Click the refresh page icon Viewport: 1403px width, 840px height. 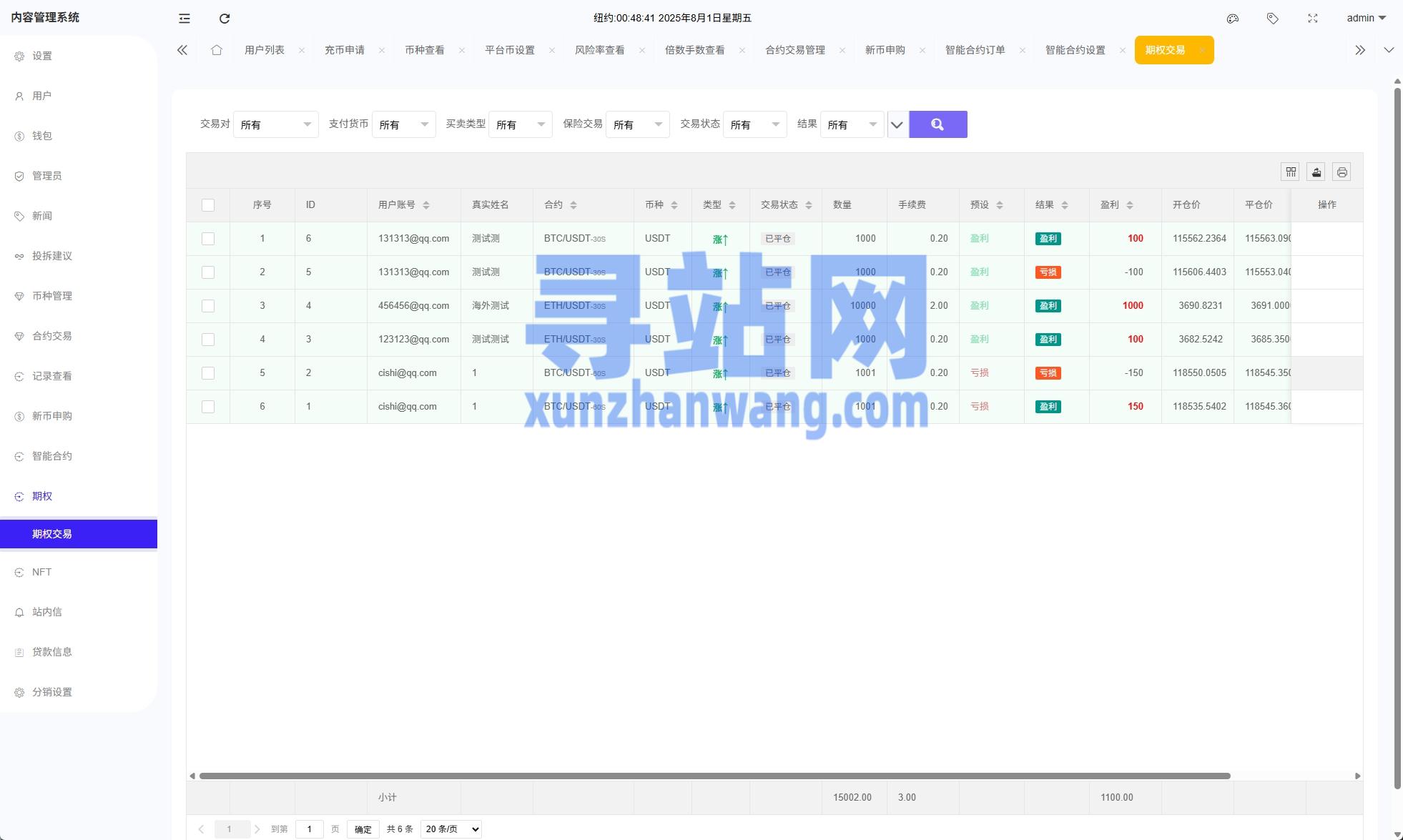click(x=225, y=18)
